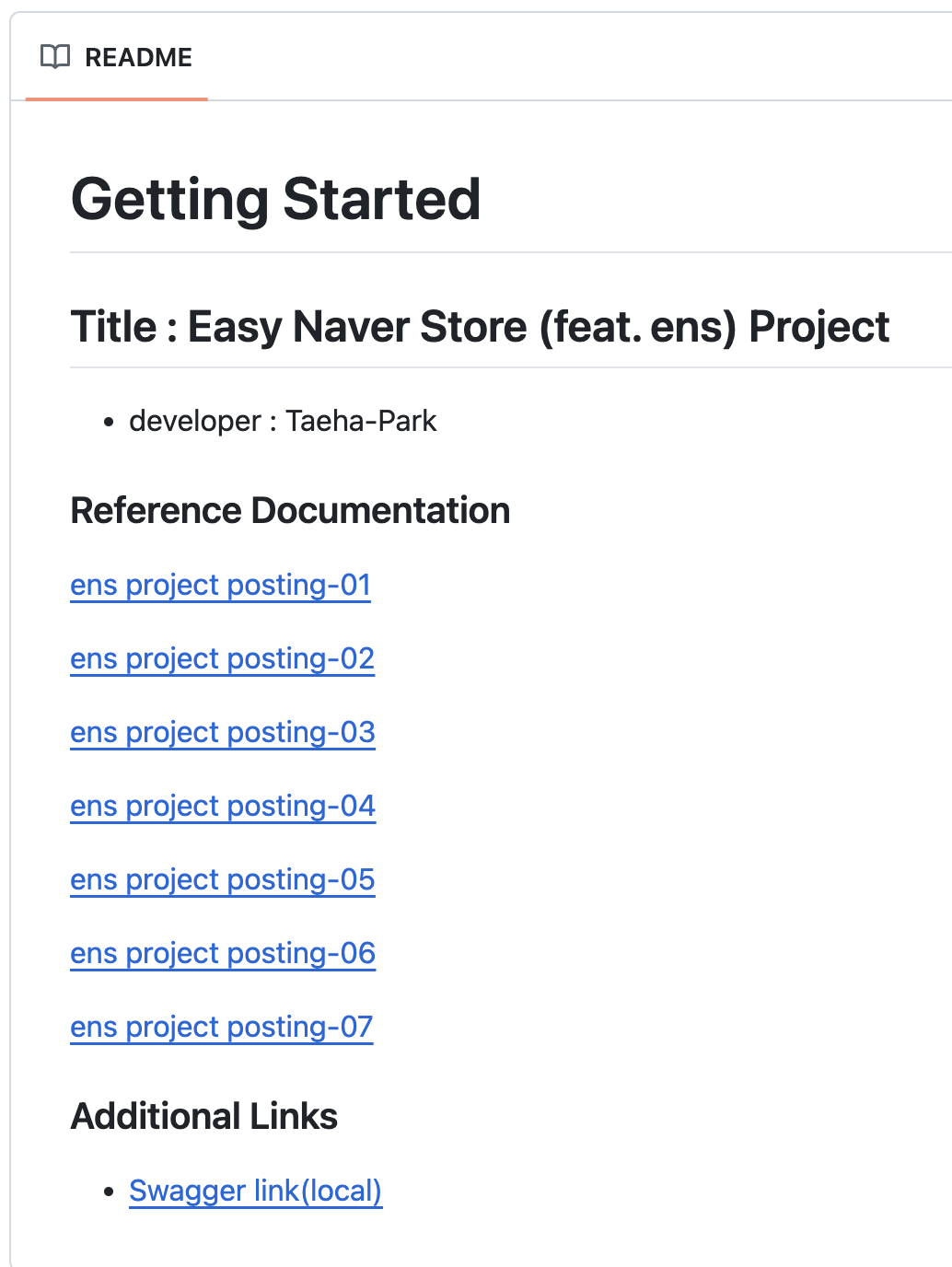952x1267 pixels.
Task: Click the Easy Naver Store project title heading
Action: click(x=480, y=327)
